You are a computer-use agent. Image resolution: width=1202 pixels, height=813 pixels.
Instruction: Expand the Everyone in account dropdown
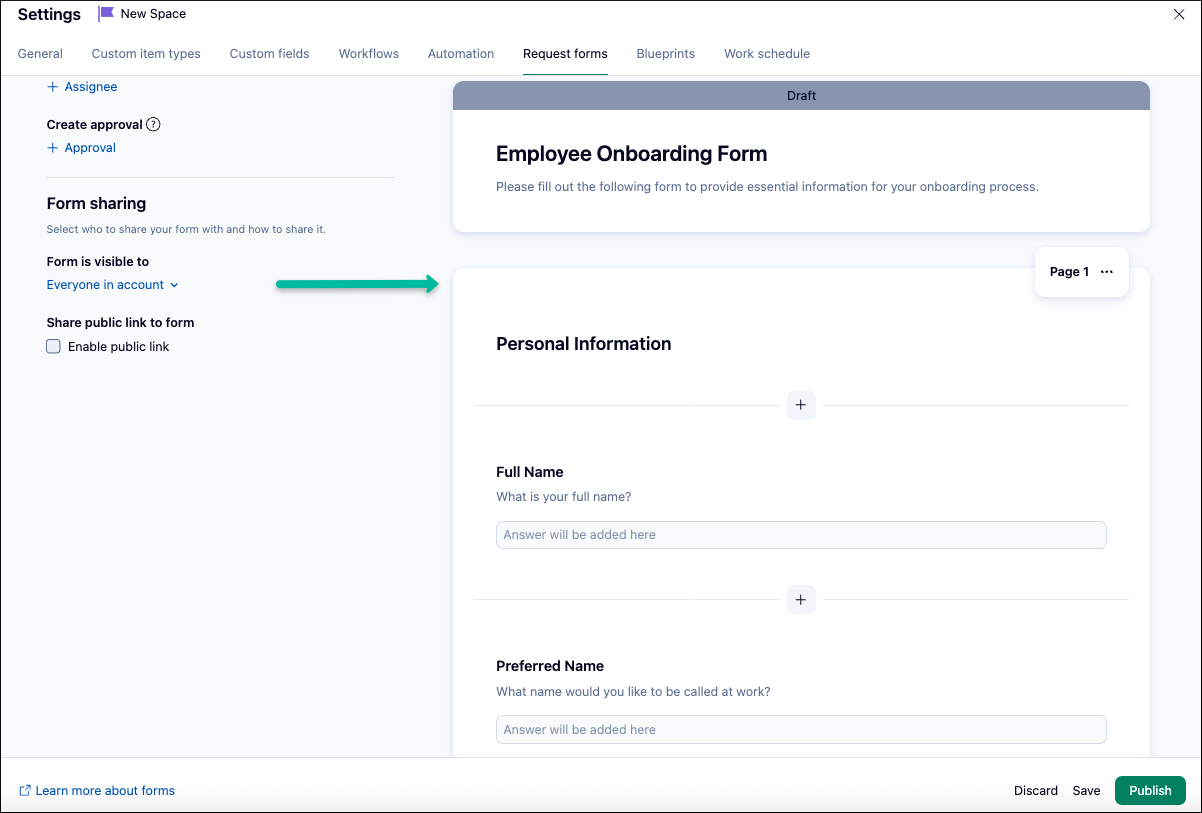pos(112,285)
